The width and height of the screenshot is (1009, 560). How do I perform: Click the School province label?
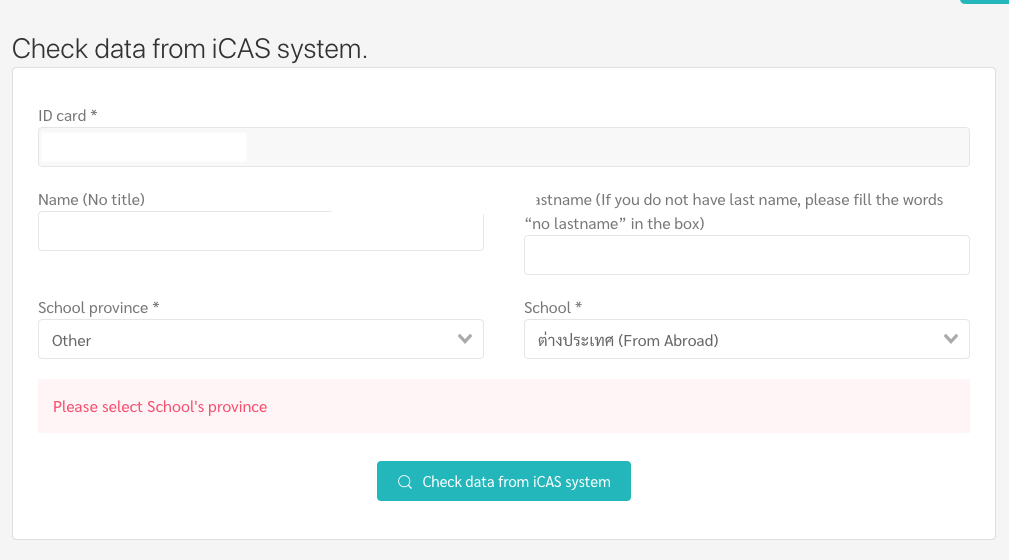[98, 308]
